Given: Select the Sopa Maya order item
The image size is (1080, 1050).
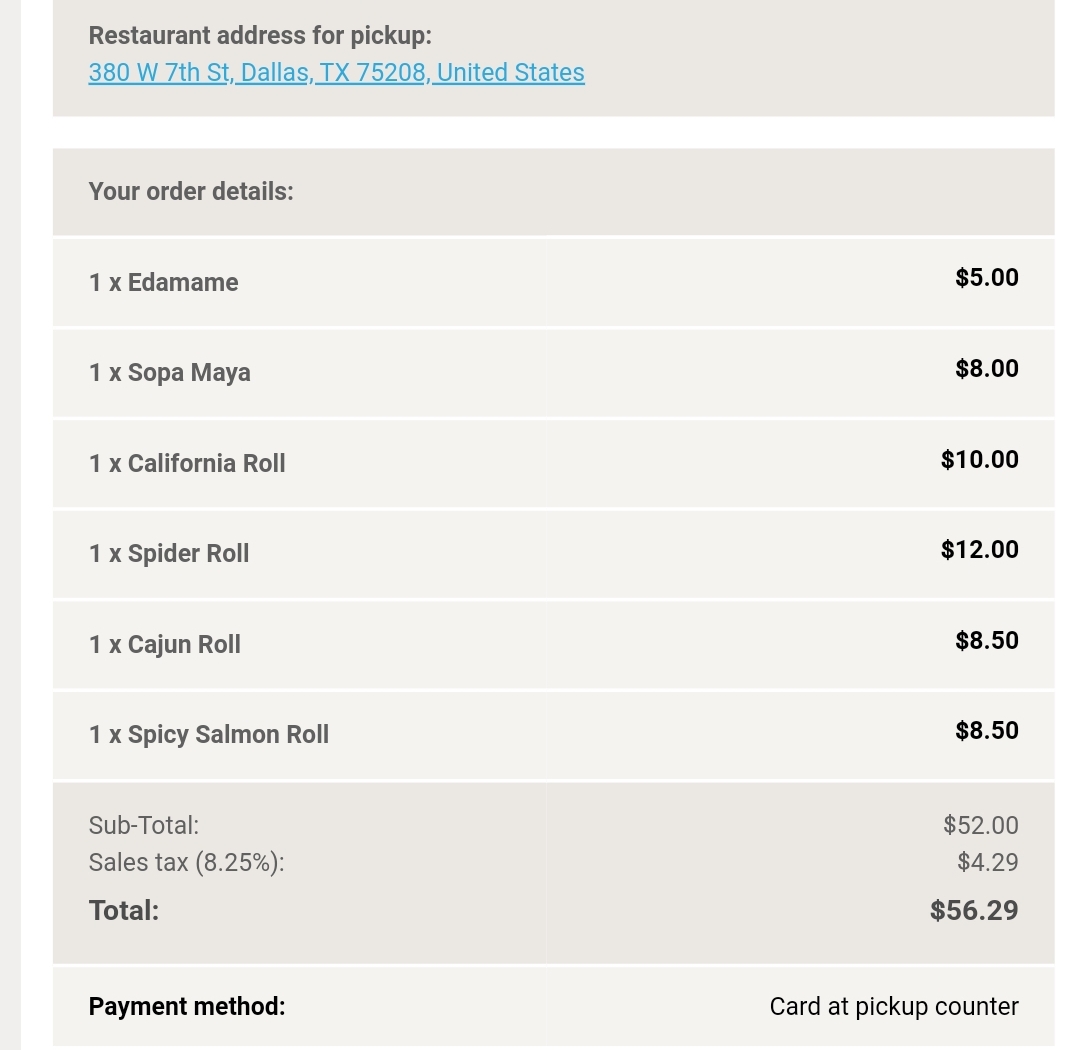Looking at the screenshot, I should pos(169,372).
